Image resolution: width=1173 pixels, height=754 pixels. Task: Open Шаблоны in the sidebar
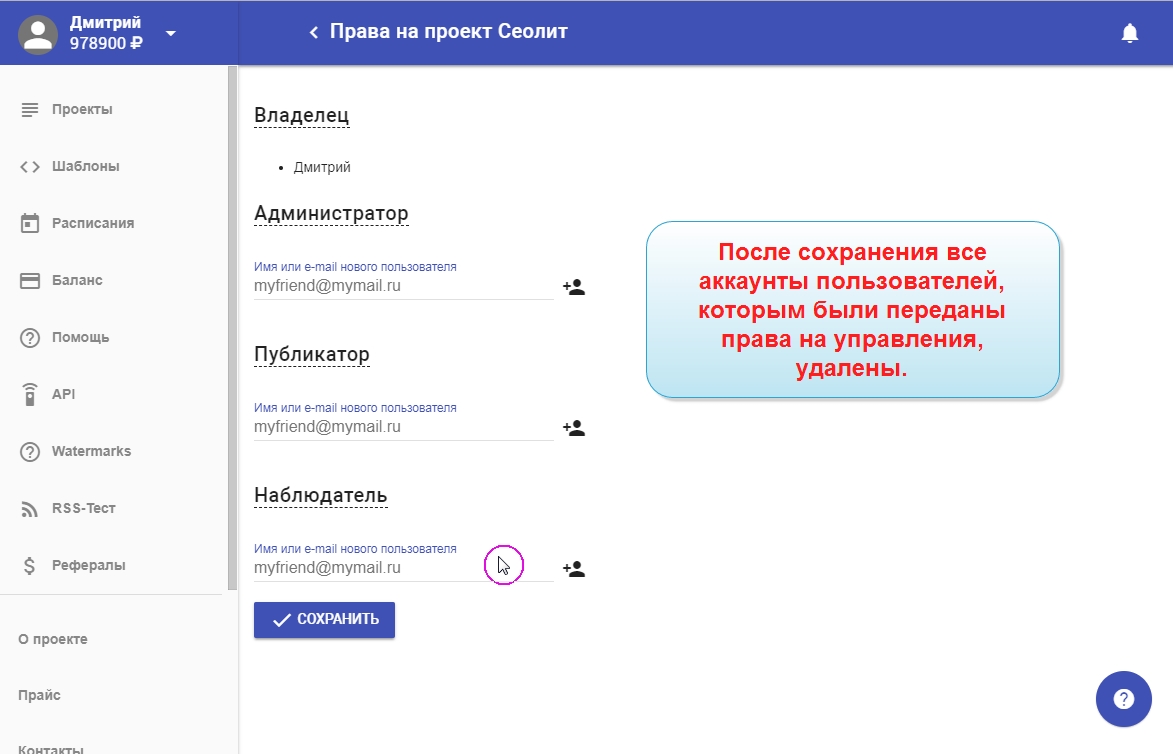[85, 166]
